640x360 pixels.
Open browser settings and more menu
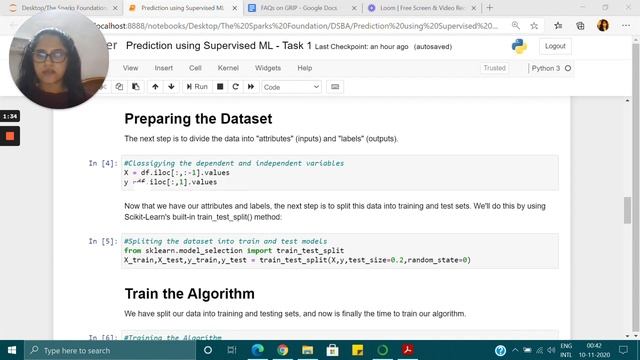coord(626,26)
